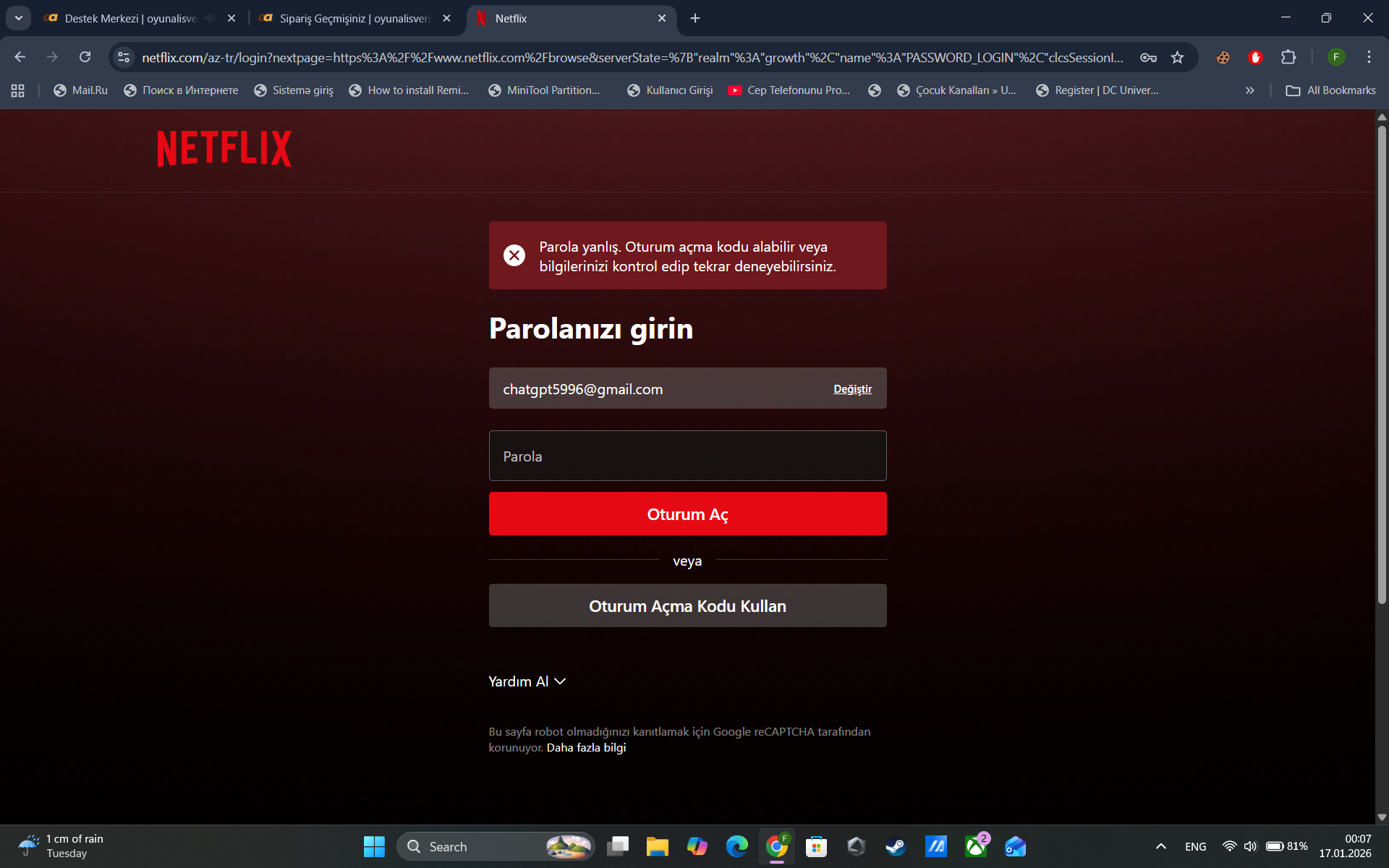This screenshot has width=1389, height=868.
Task: View site information in address bar
Action: (x=124, y=57)
